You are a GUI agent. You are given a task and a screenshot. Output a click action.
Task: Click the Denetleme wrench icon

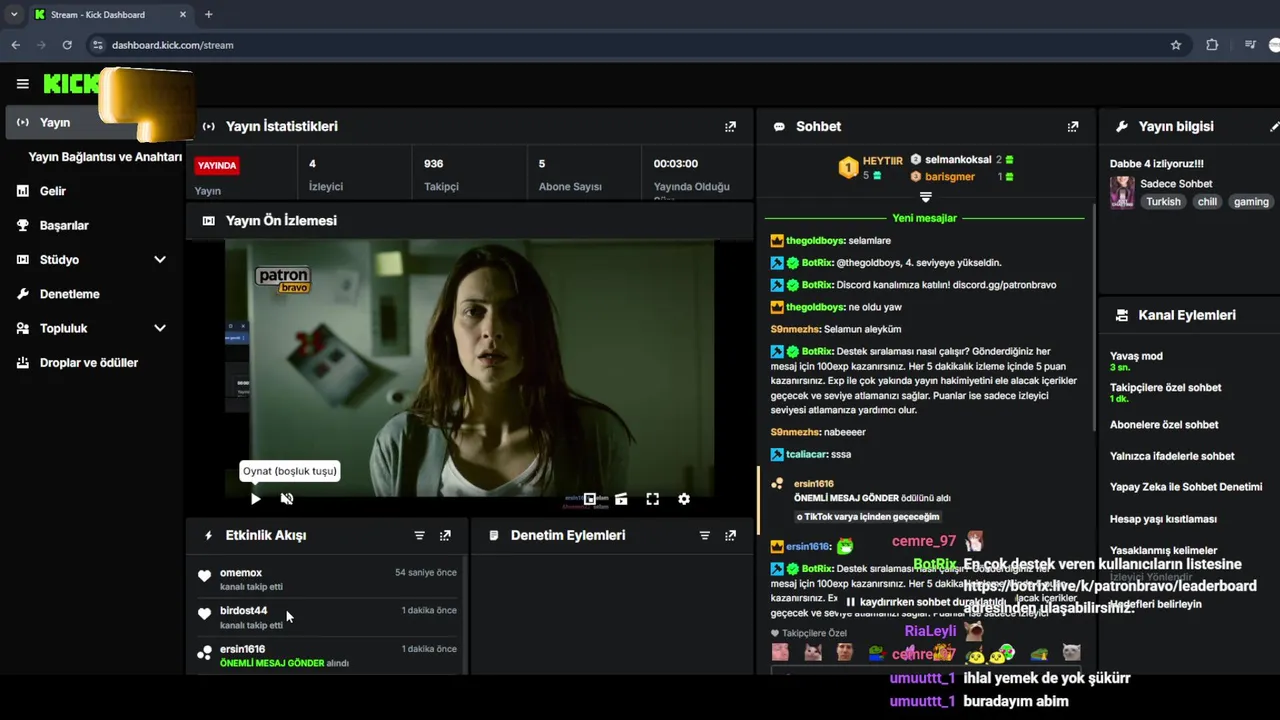(22, 294)
